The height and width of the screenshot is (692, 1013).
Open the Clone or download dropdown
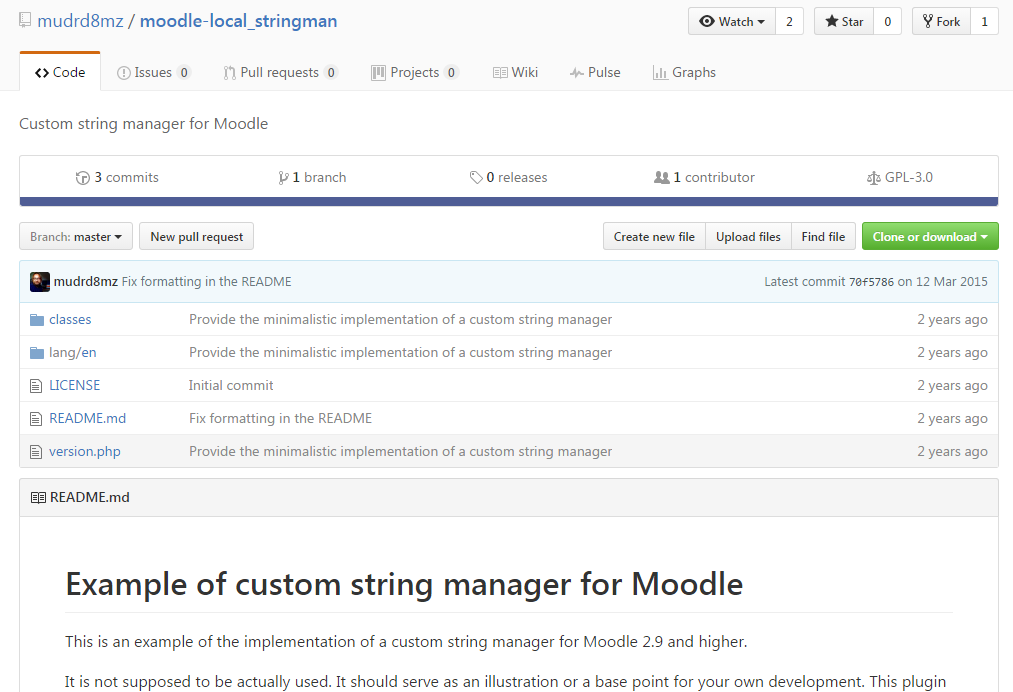coord(930,236)
